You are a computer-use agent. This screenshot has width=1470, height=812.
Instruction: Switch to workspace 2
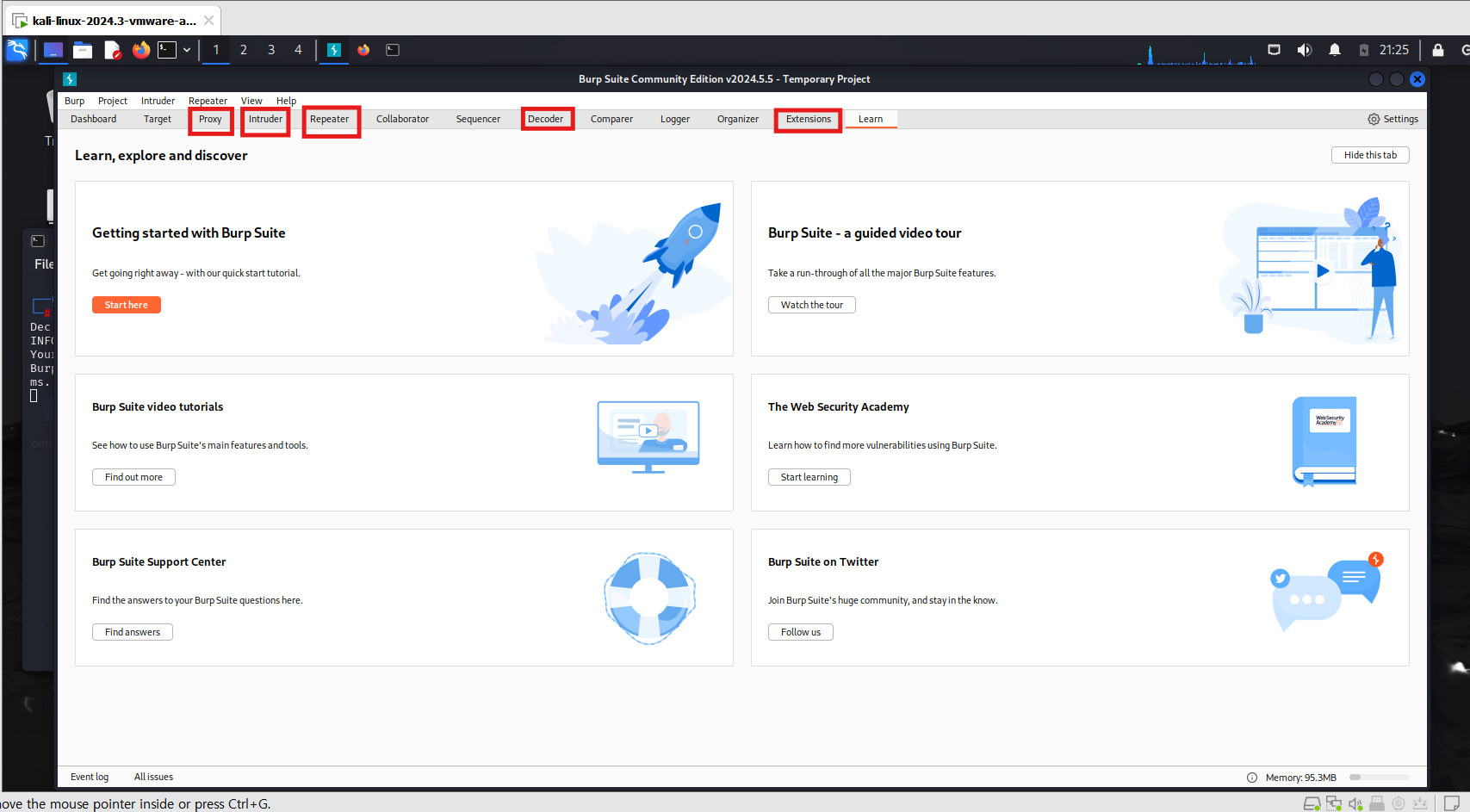coord(244,50)
